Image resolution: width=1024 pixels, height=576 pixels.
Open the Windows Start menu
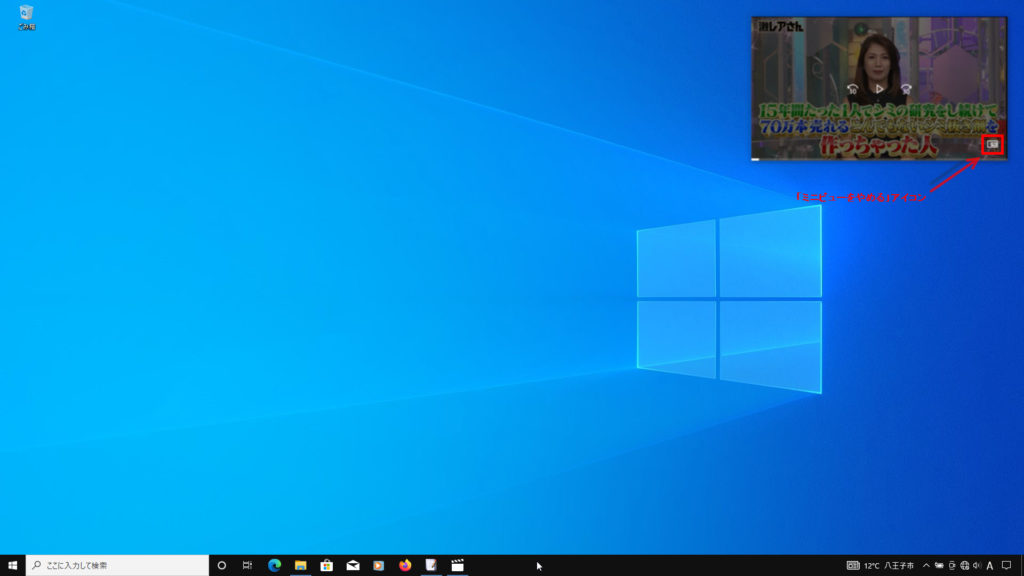coord(12,565)
